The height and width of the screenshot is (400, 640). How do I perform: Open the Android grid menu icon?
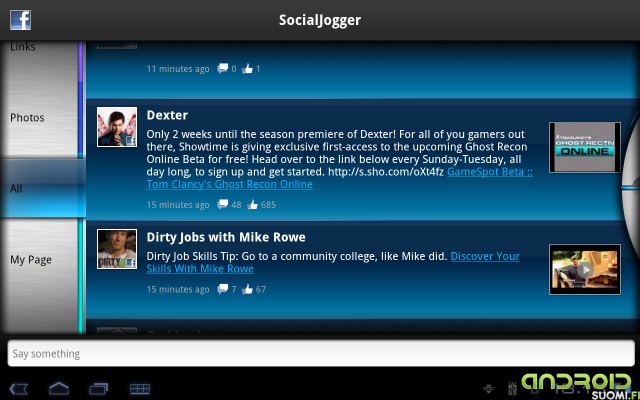pos(140,389)
